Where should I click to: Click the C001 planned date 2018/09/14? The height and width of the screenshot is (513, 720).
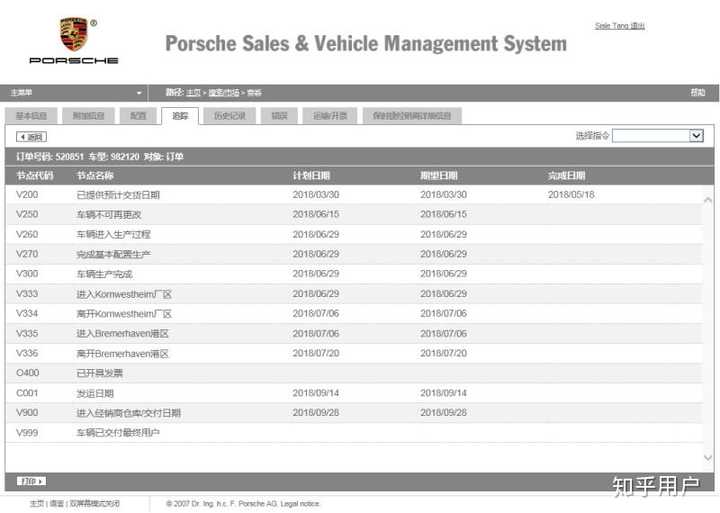click(x=316, y=393)
